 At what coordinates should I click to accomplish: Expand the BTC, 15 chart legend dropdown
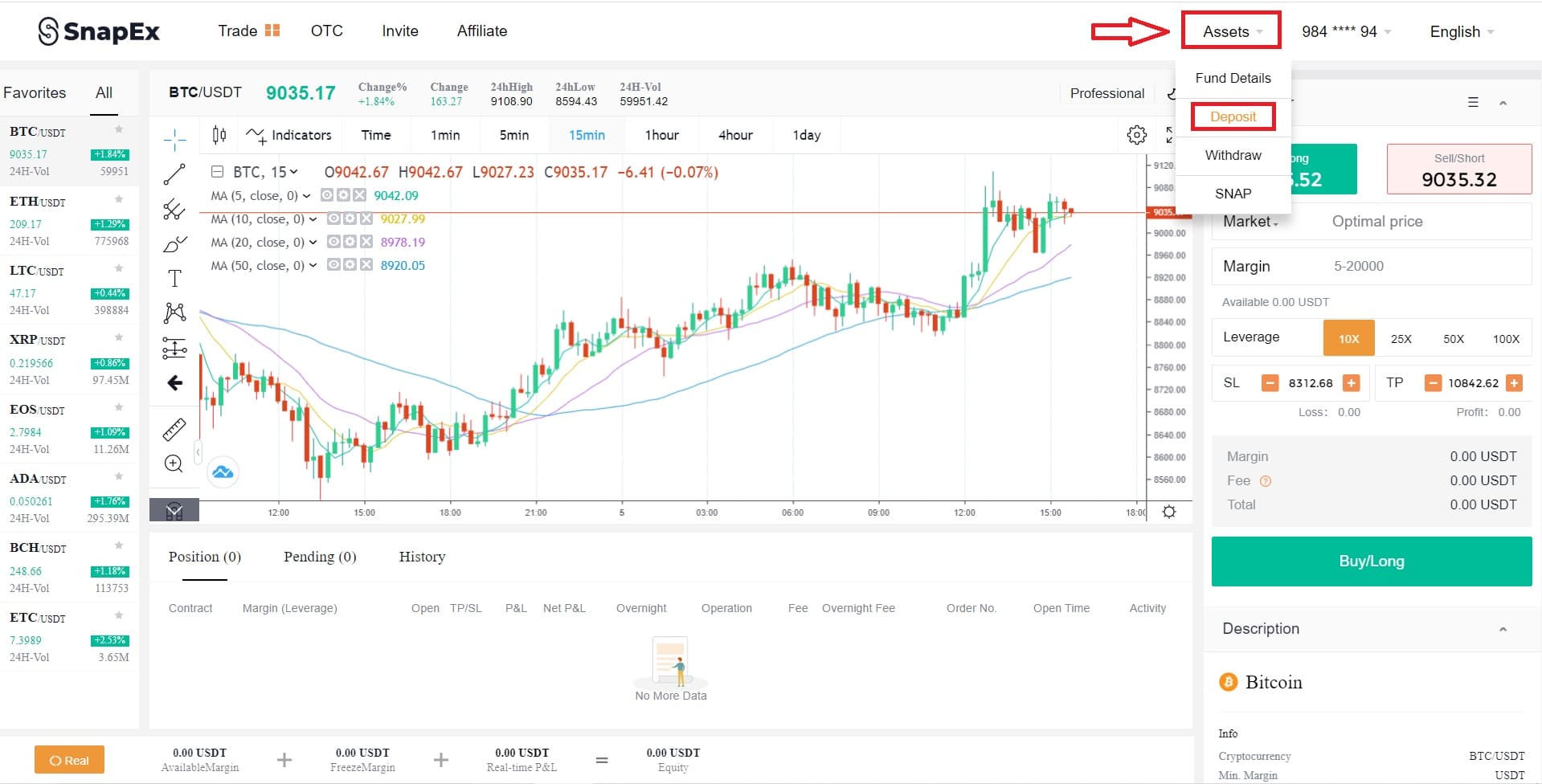coord(294,172)
